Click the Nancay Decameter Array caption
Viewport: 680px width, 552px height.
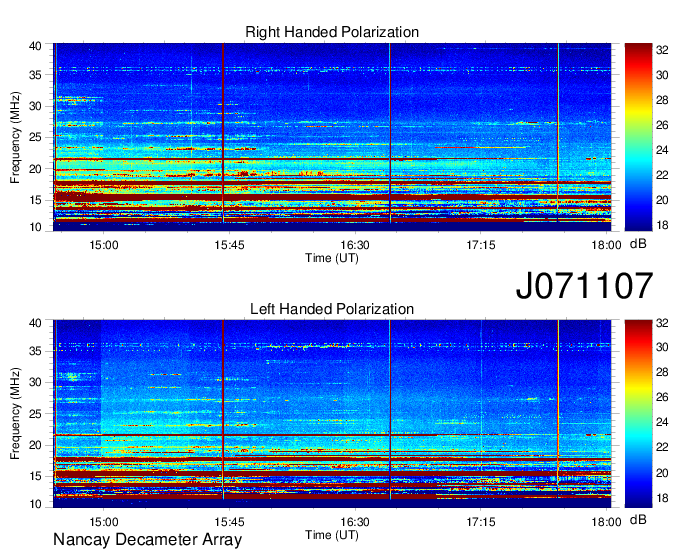[147, 540]
